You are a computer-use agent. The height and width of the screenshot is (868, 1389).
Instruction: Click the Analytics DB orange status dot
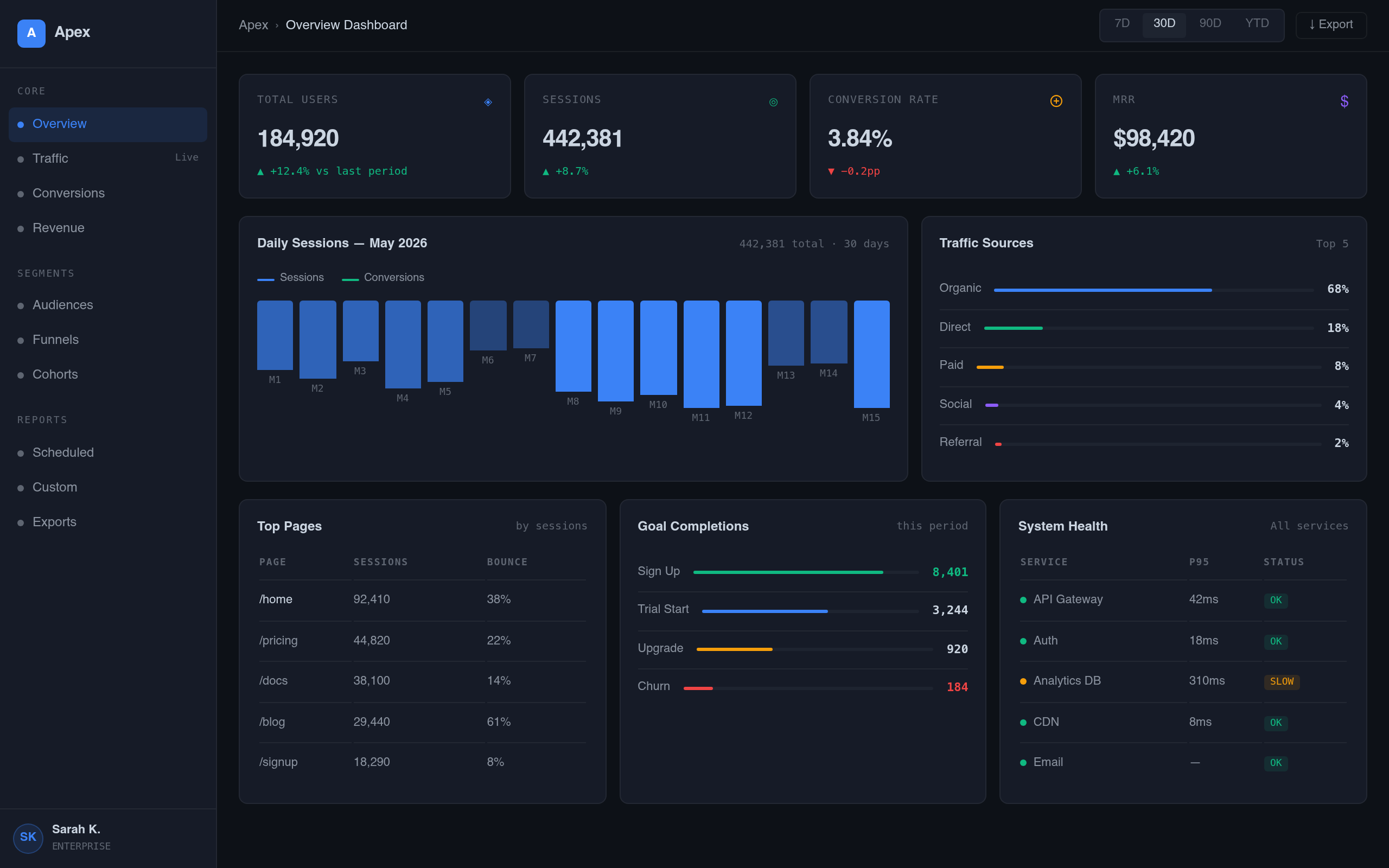(1023, 681)
